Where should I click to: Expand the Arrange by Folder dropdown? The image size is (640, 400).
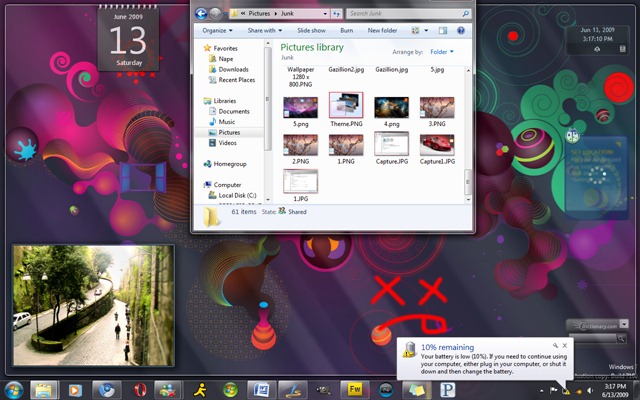click(442, 52)
